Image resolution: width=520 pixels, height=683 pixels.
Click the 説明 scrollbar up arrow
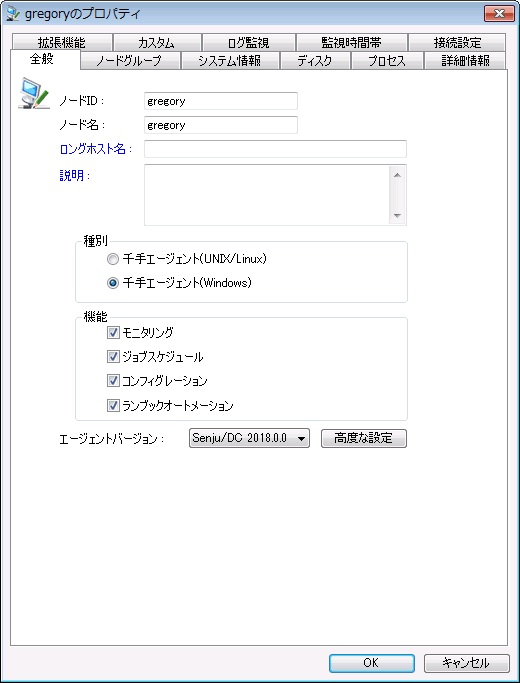tap(397, 175)
